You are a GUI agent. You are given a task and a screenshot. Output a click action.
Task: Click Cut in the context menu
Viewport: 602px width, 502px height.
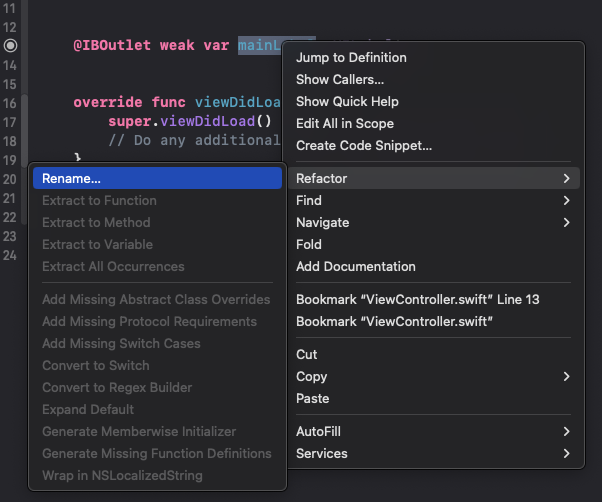click(307, 355)
